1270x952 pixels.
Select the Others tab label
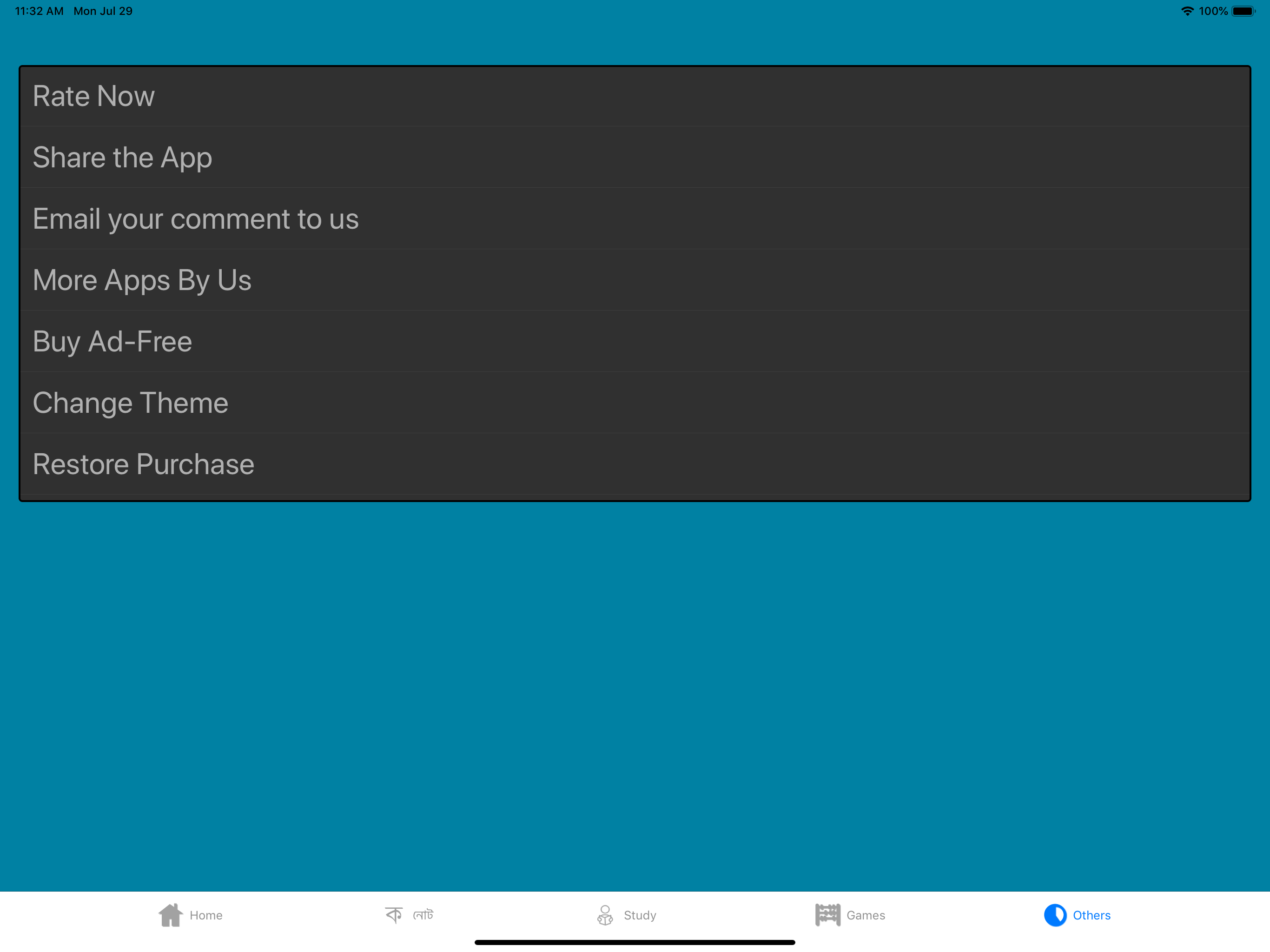[1091, 915]
